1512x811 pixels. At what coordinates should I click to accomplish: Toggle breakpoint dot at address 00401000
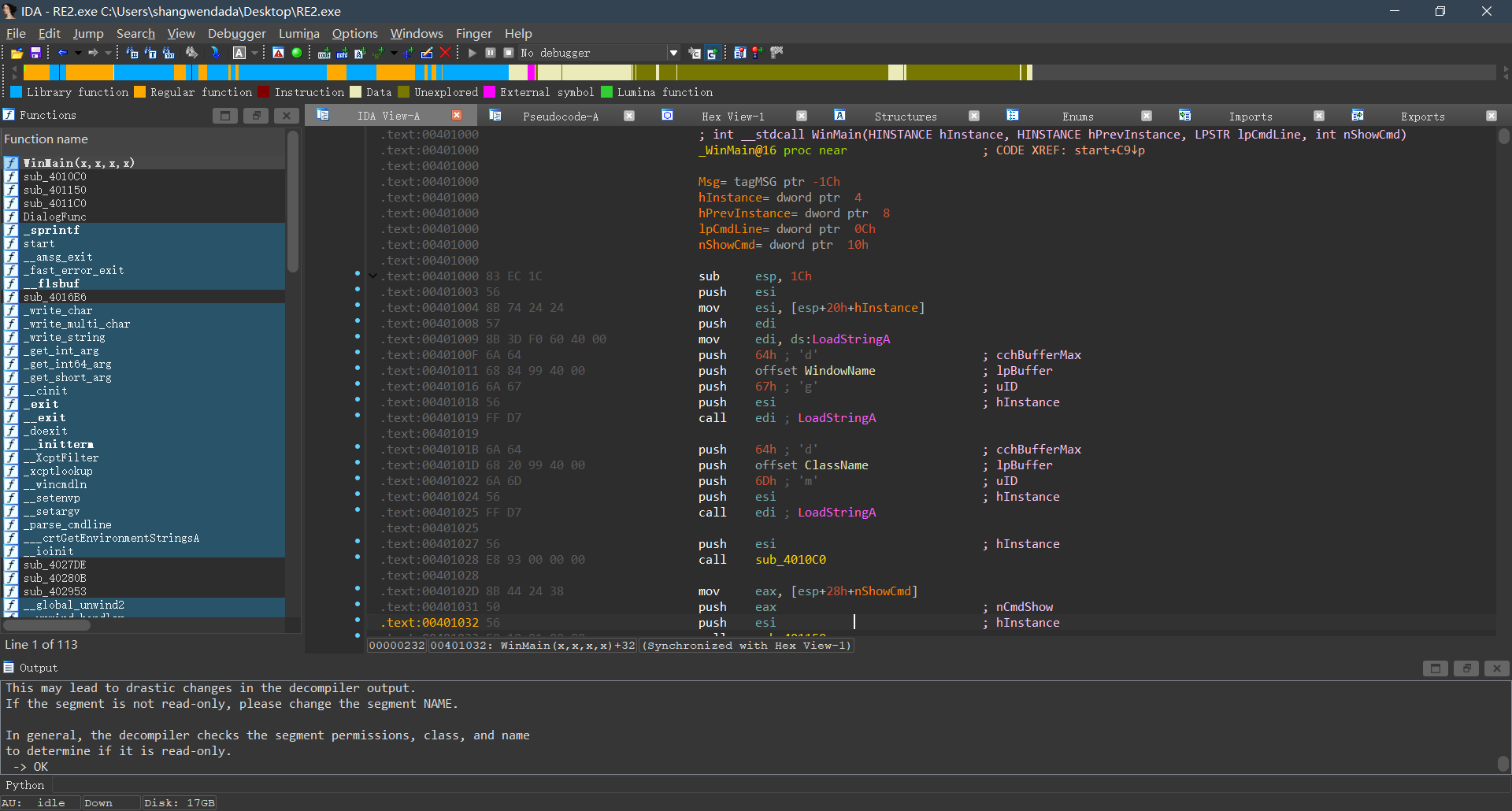(x=358, y=273)
